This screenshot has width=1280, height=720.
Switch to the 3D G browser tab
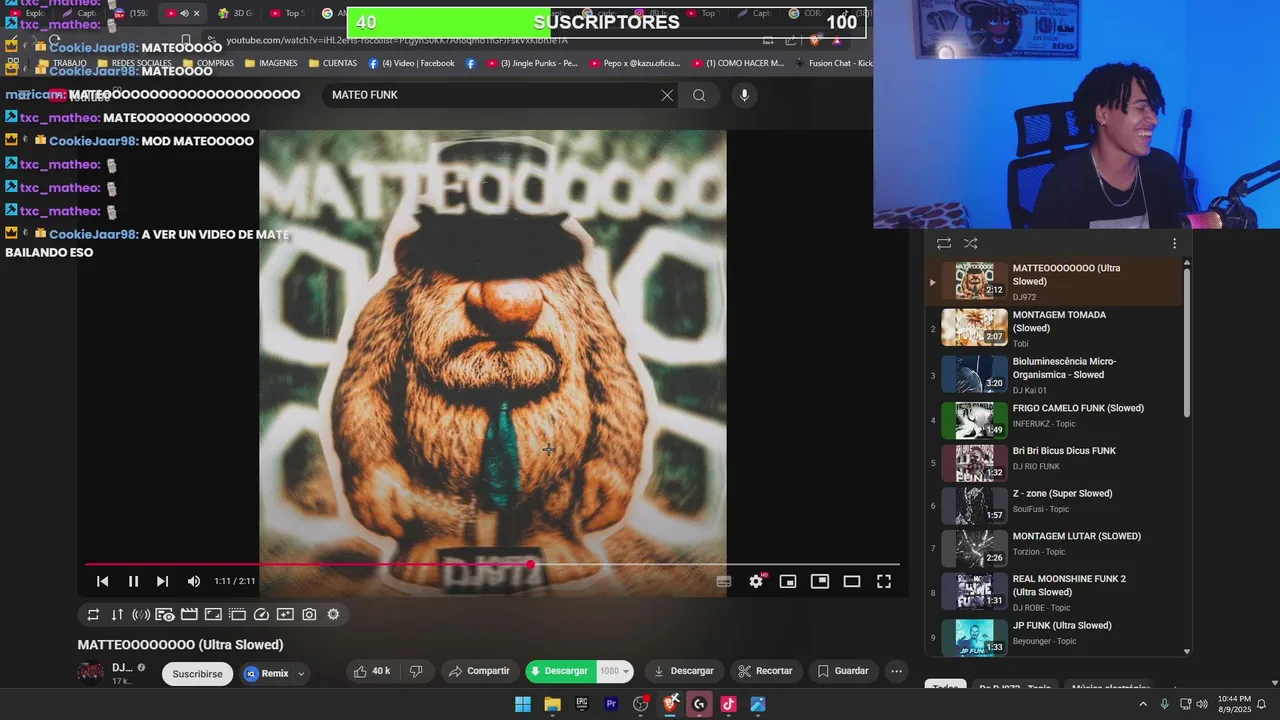pos(238,13)
